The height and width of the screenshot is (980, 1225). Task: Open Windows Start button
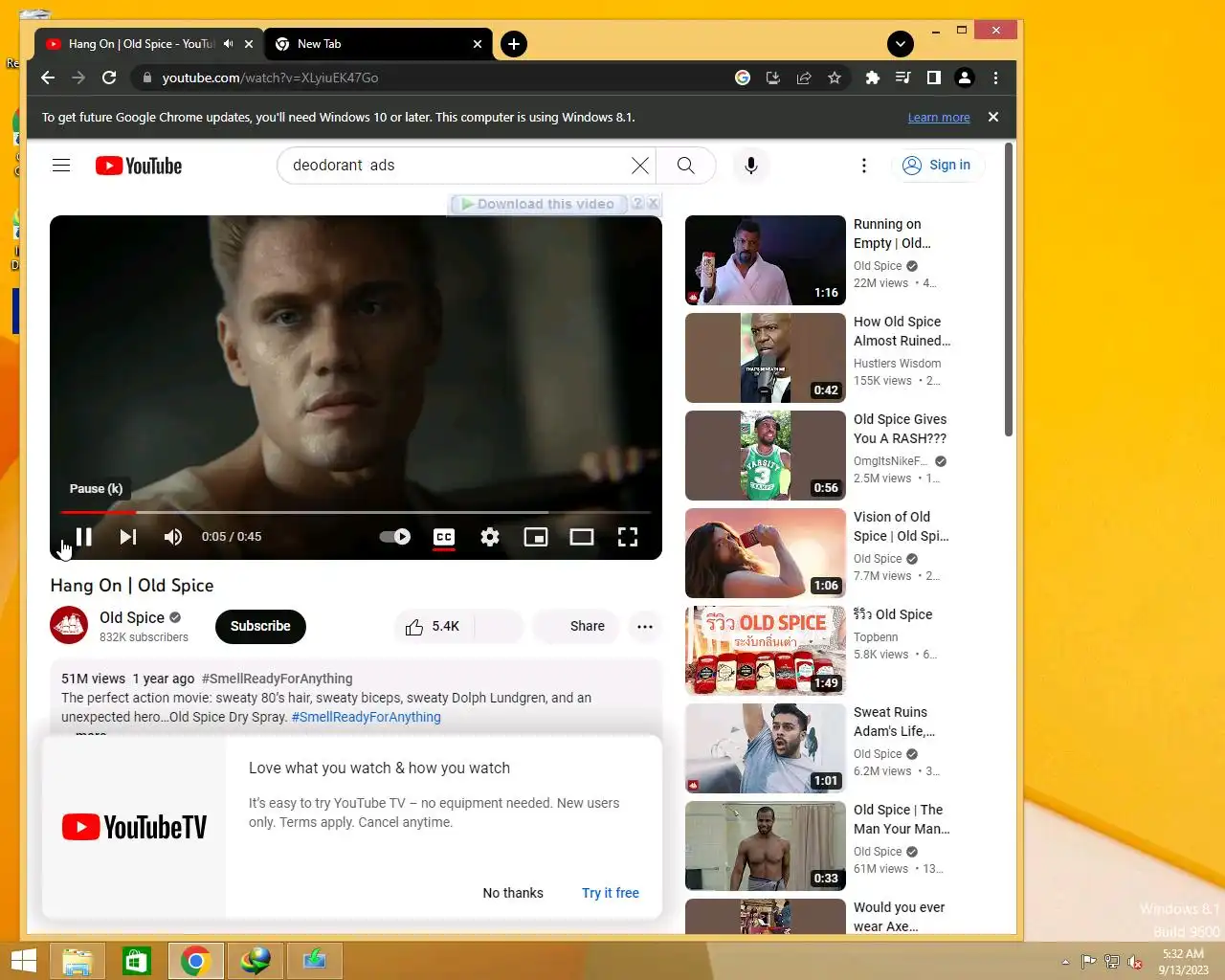coord(23,961)
